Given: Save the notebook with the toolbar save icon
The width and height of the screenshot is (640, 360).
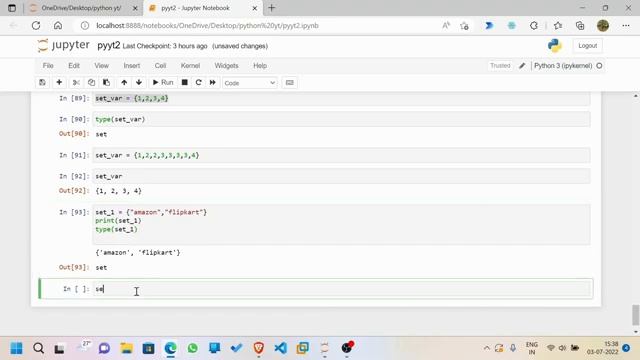Looking at the screenshot, I should (42, 82).
